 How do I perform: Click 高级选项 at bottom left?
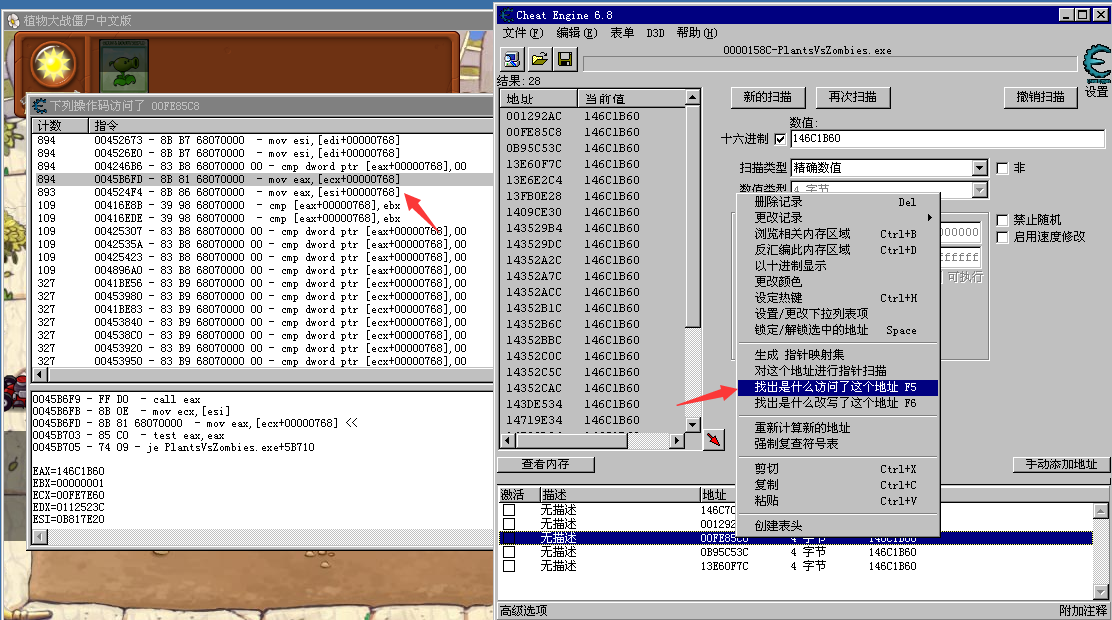[523, 611]
